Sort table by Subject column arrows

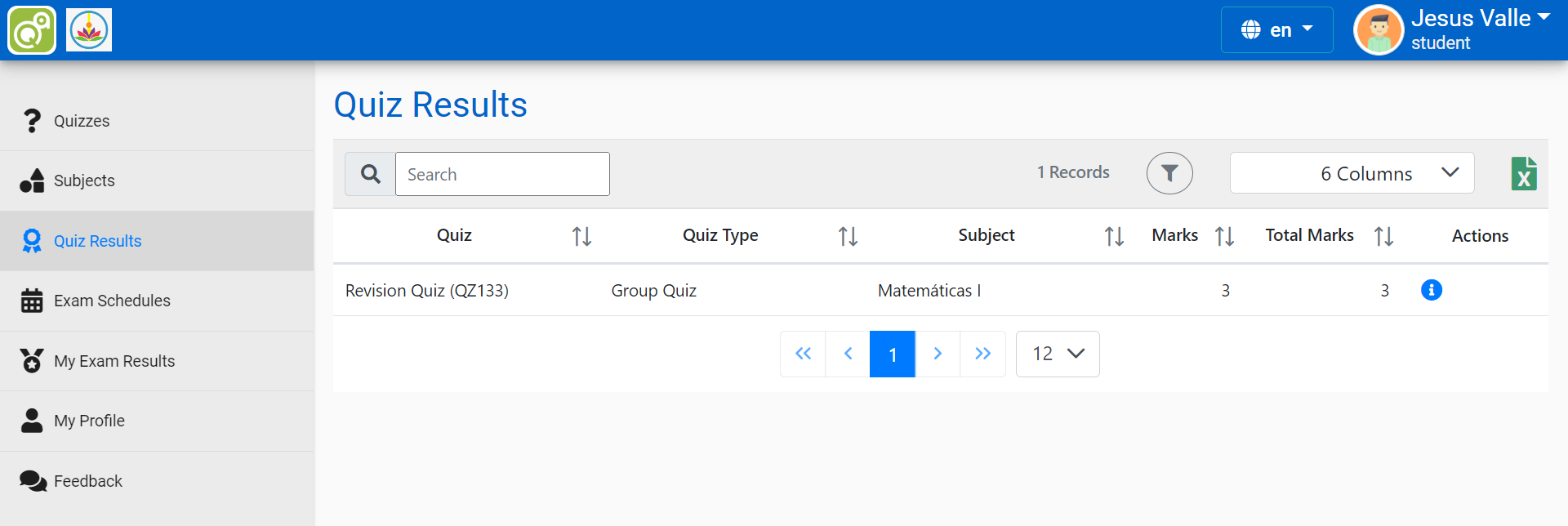point(1114,236)
